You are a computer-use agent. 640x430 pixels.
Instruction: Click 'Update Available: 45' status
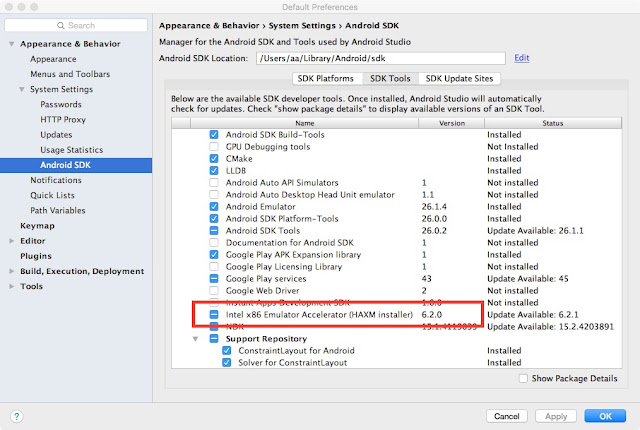point(527,279)
